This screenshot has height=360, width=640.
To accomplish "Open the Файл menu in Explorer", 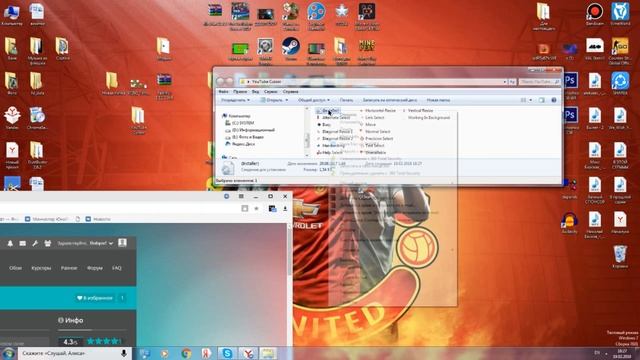I will click(223, 92).
